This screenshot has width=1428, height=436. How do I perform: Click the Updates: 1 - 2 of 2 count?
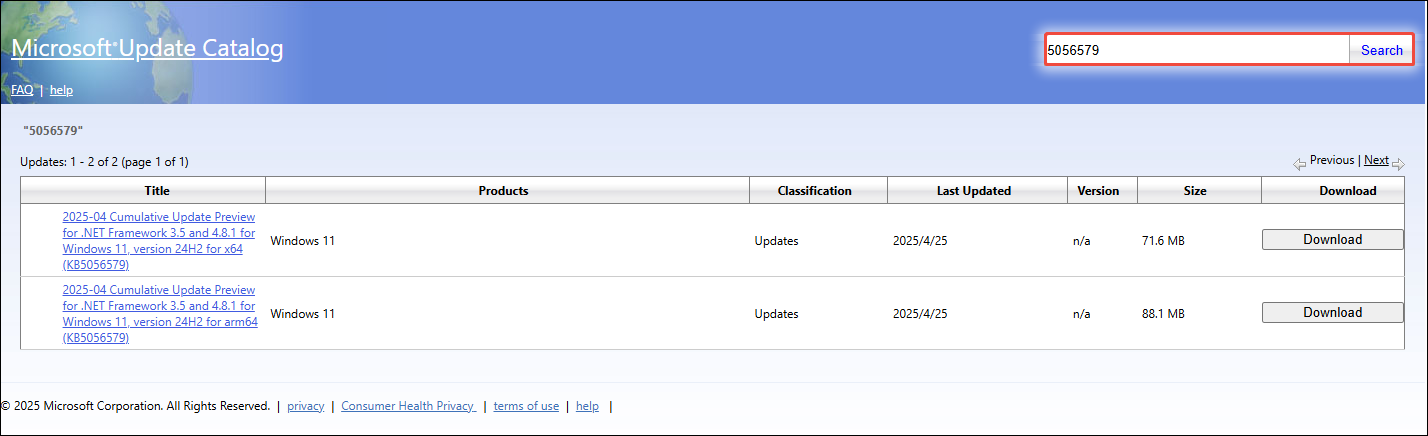click(104, 161)
